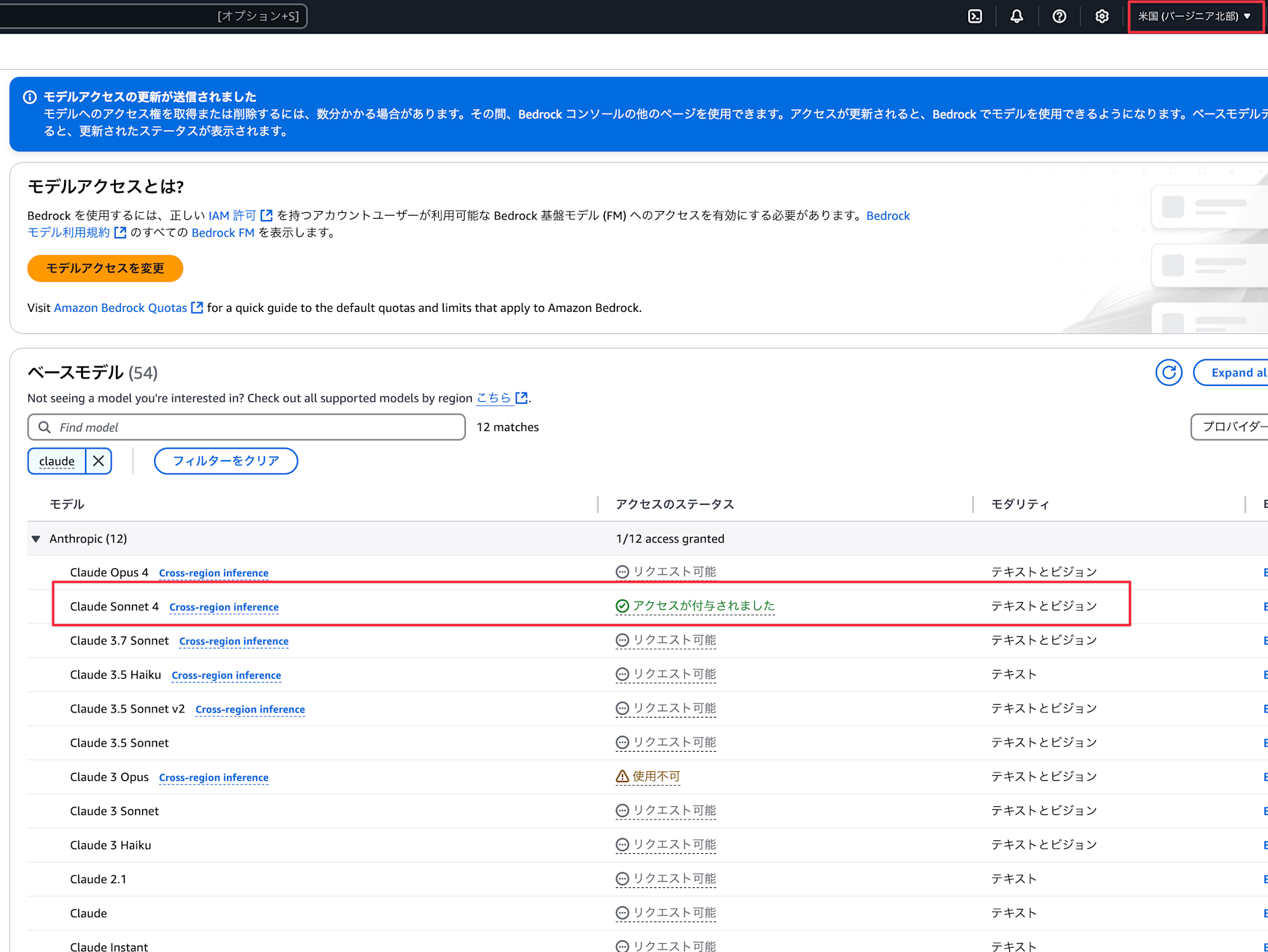This screenshot has width=1268, height=952.
Task: Click リクエスト可能 status for the plain Claude row
Action: [x=666, y=913]
